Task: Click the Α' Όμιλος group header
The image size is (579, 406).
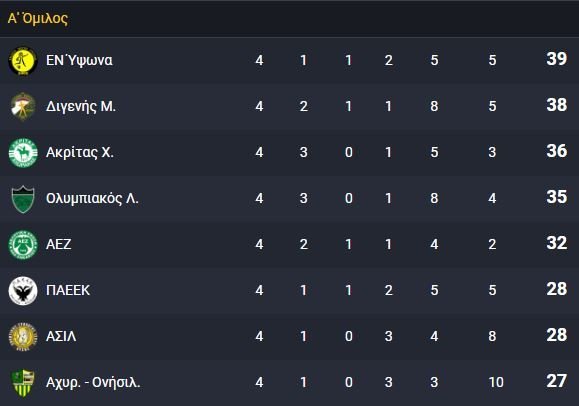Action: pyautogui.click(x=38, y=18)
